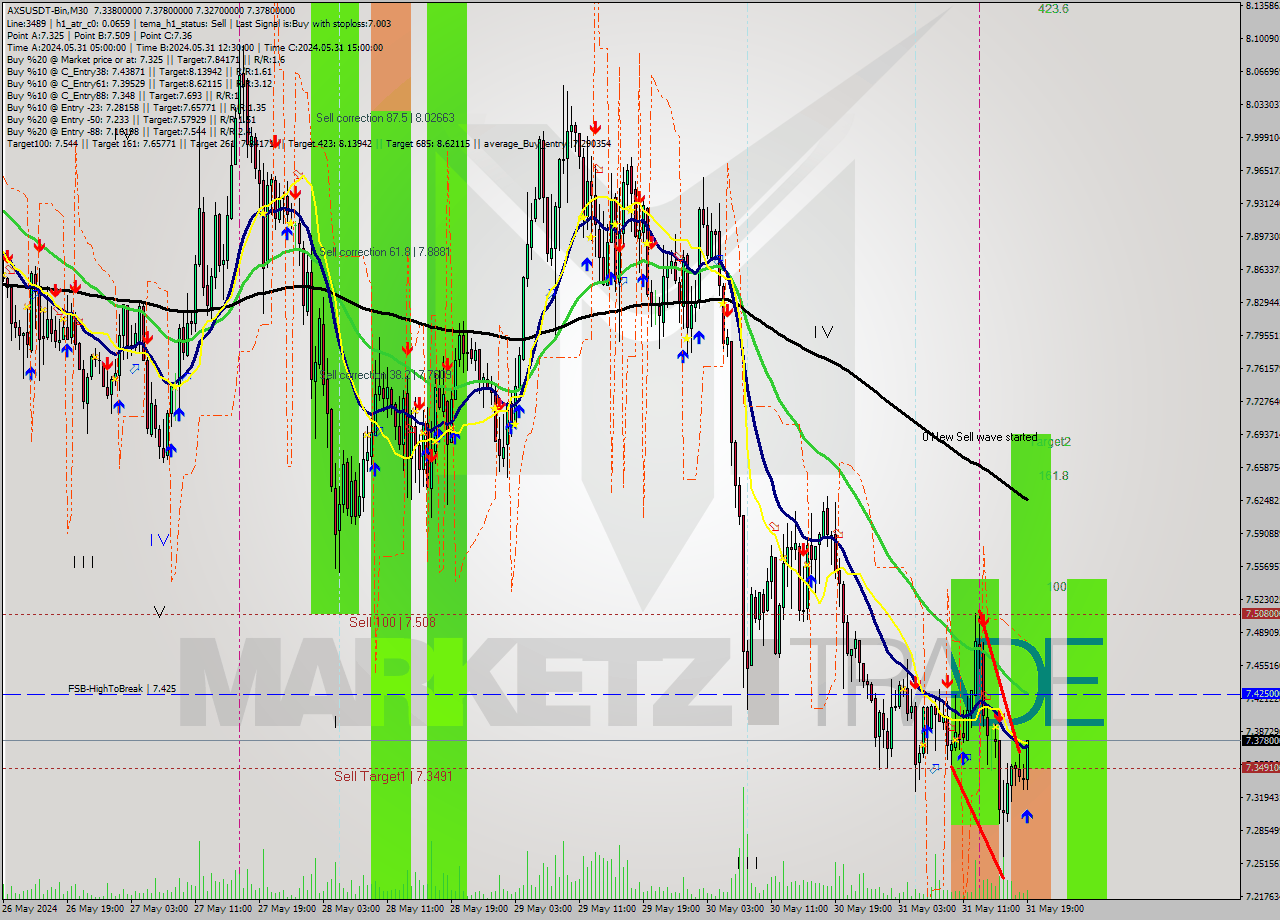Click the 26 May 2024 date label
This screenshot has width=1280, height=920.
click(30, 909)
